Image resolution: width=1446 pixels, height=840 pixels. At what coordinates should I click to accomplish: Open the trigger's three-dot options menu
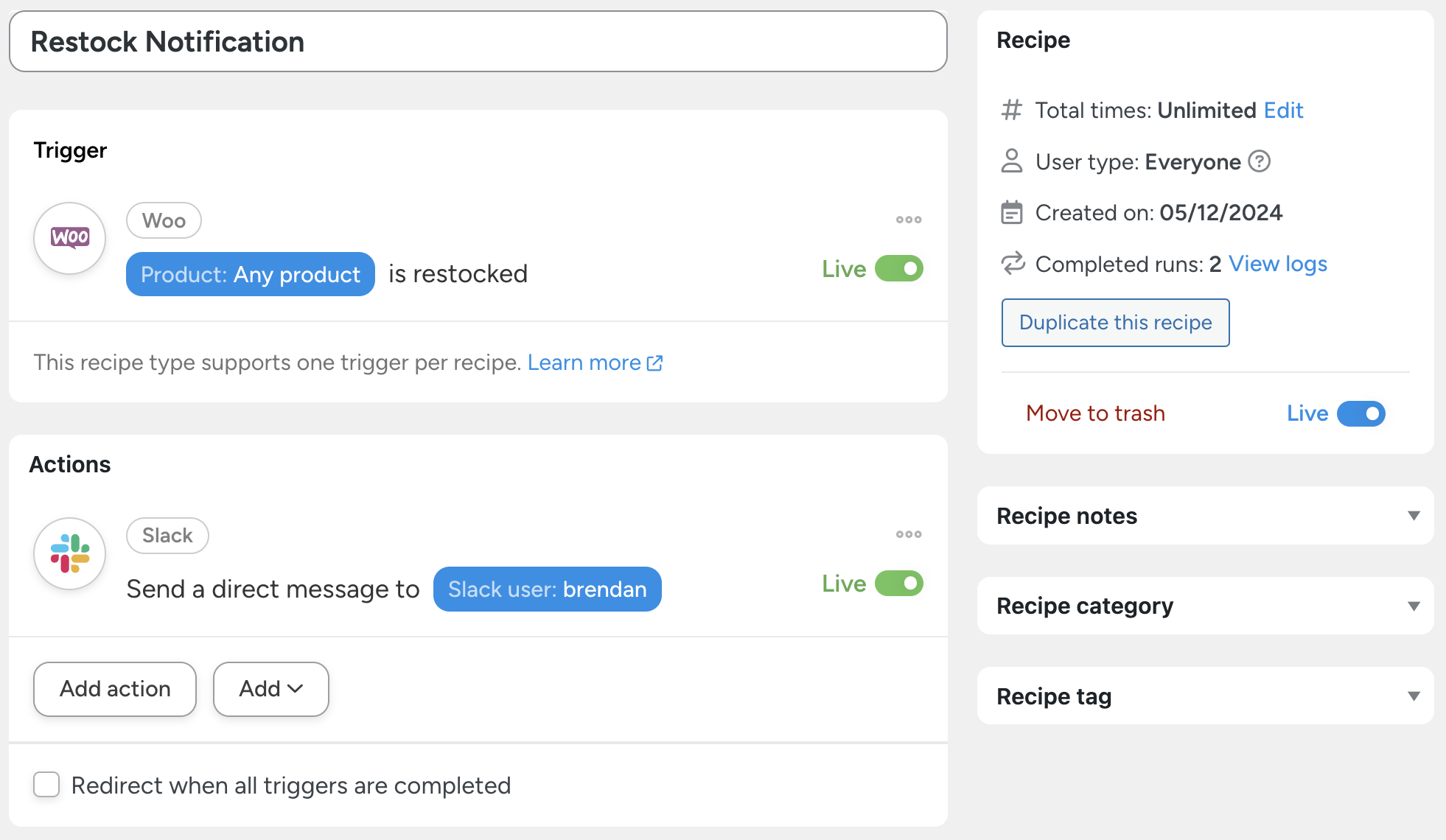pyautogui.click(x=909, y=220)
